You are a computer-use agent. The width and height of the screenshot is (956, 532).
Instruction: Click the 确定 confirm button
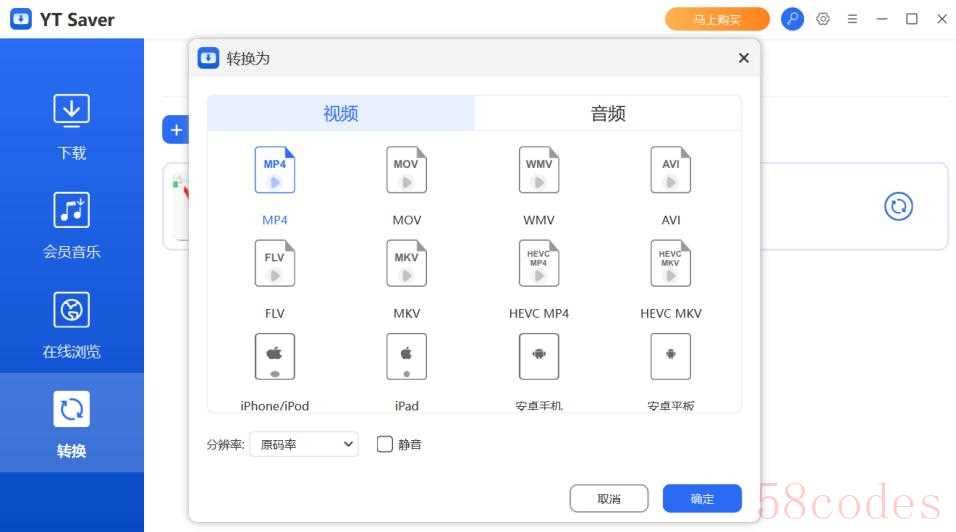(x=702, y=498)
